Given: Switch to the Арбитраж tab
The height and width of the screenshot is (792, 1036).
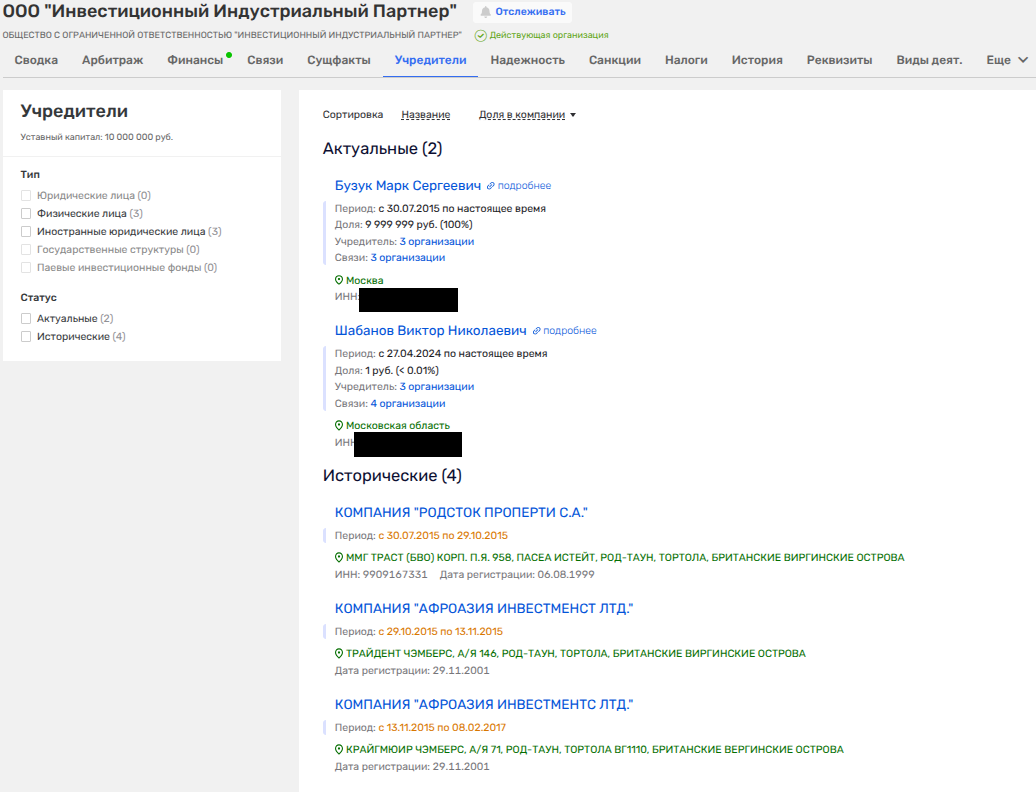Looking at the screenshot, I should tap(112, 60).
